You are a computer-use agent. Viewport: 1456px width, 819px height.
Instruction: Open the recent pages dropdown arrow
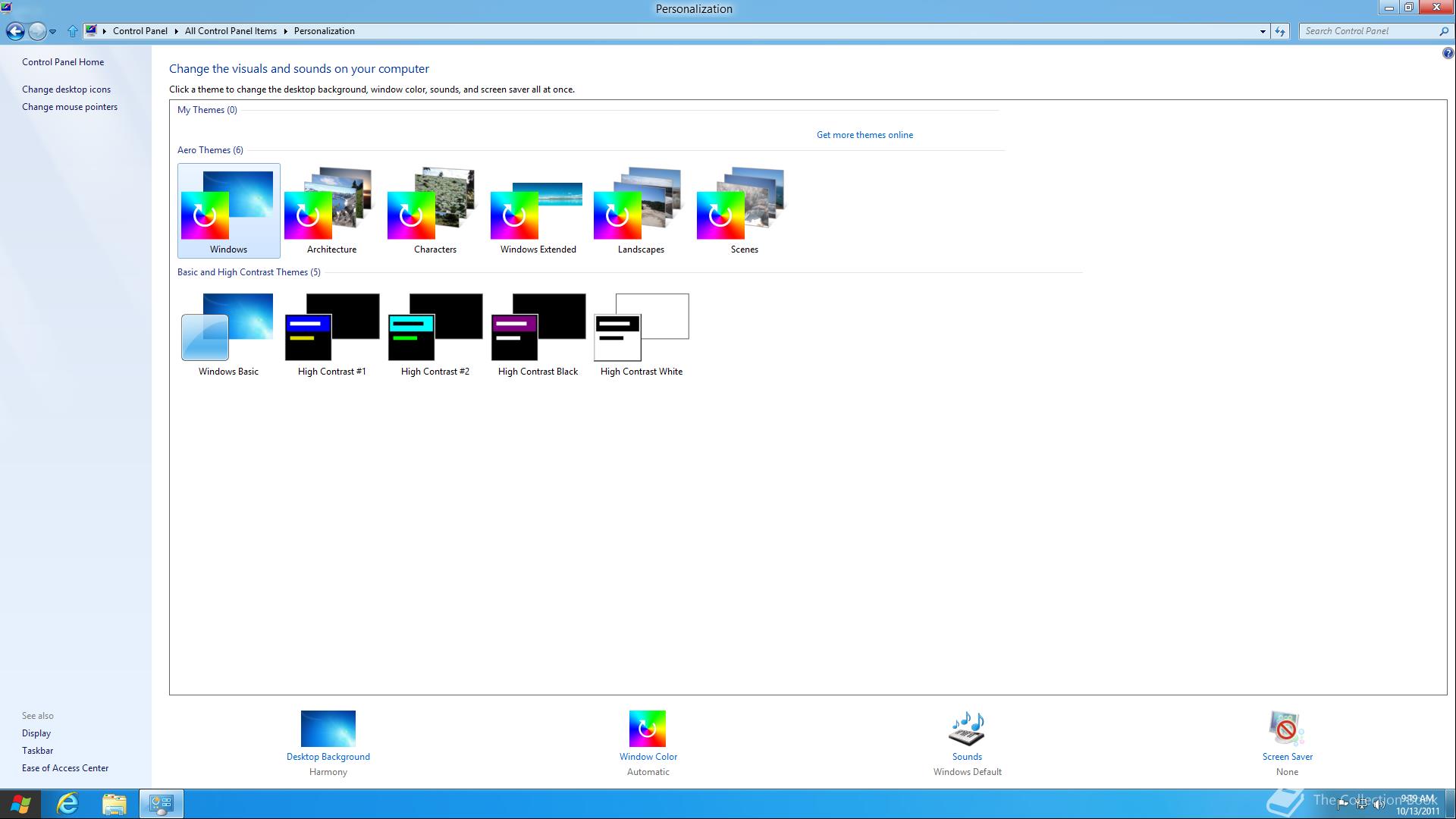point(53,32)
